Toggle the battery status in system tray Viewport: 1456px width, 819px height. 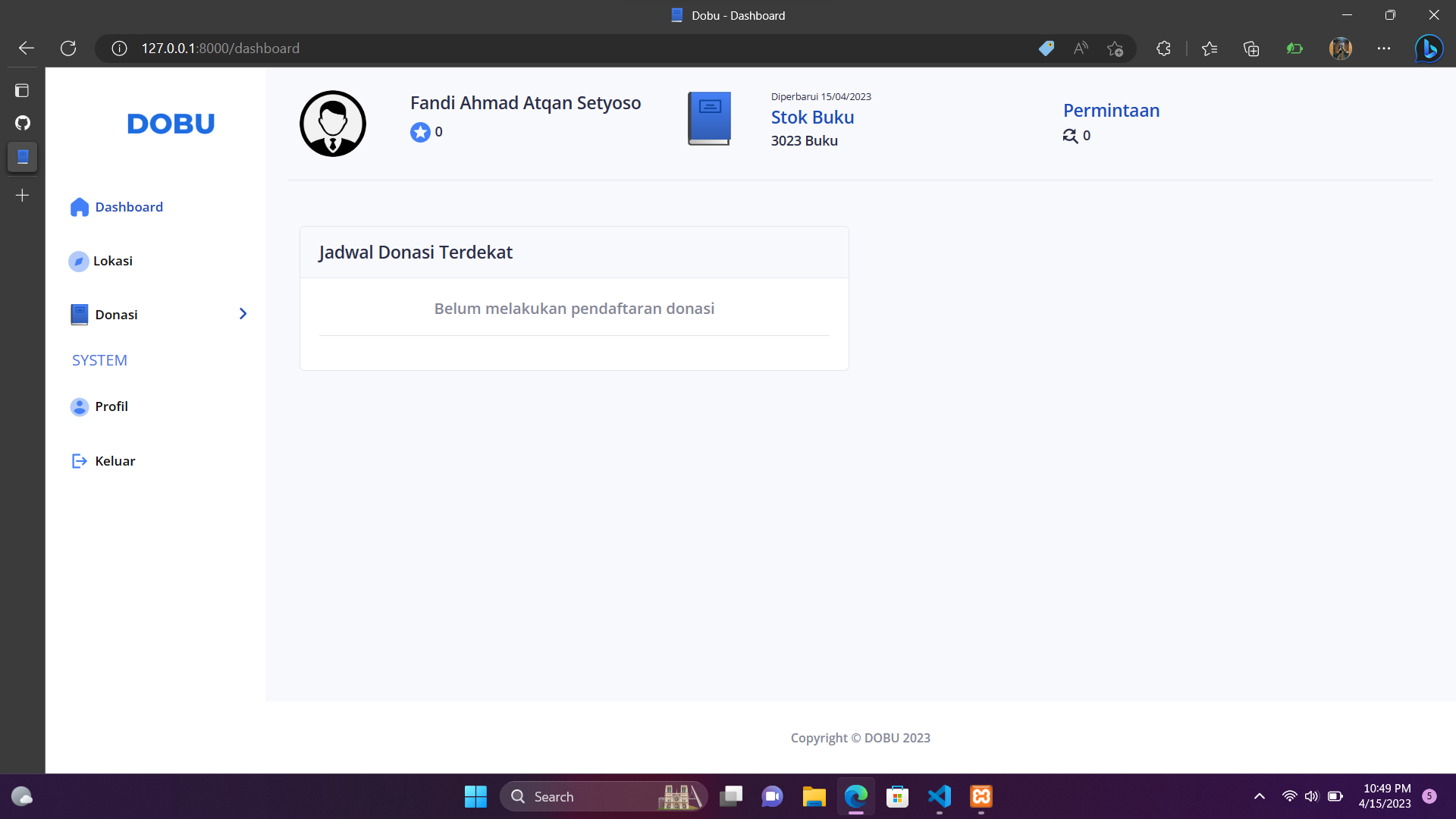tap(1335, 796)
